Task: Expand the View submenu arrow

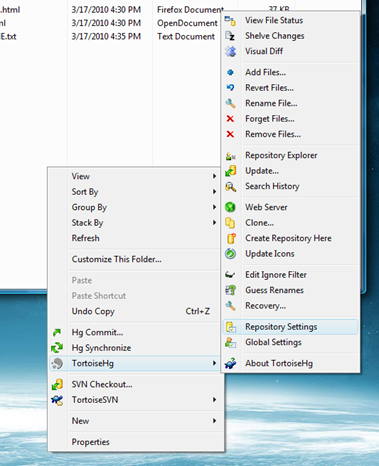Action: pyautogui.click(x=215, y=176)
